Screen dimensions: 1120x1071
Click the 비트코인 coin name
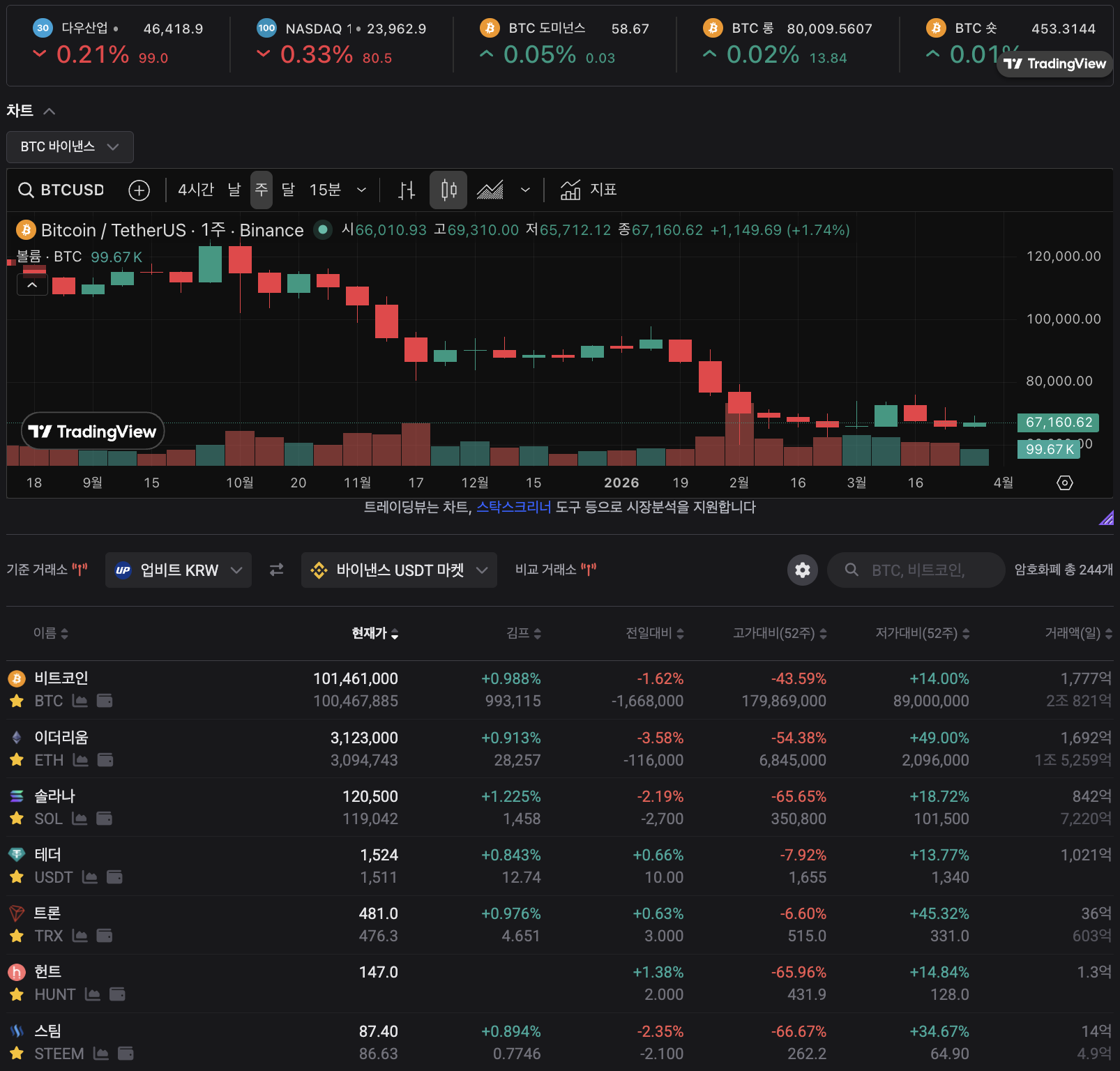61,678
